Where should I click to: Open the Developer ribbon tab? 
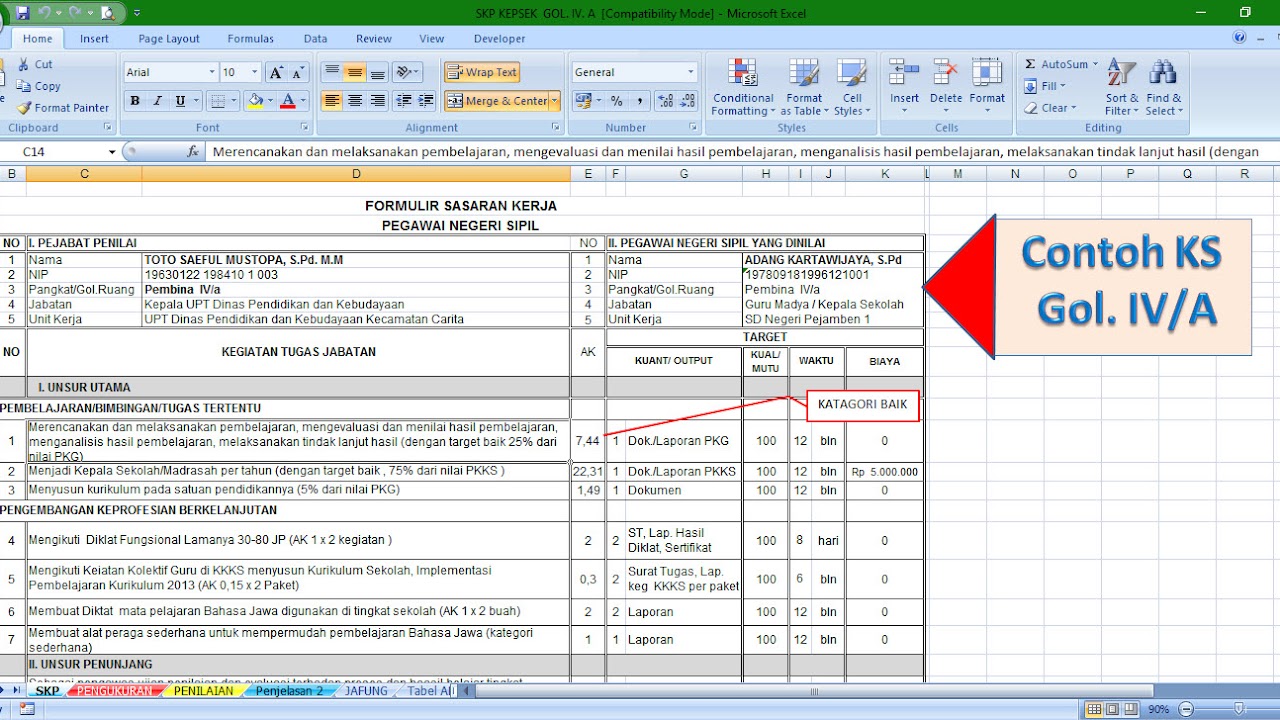[498, 38]
